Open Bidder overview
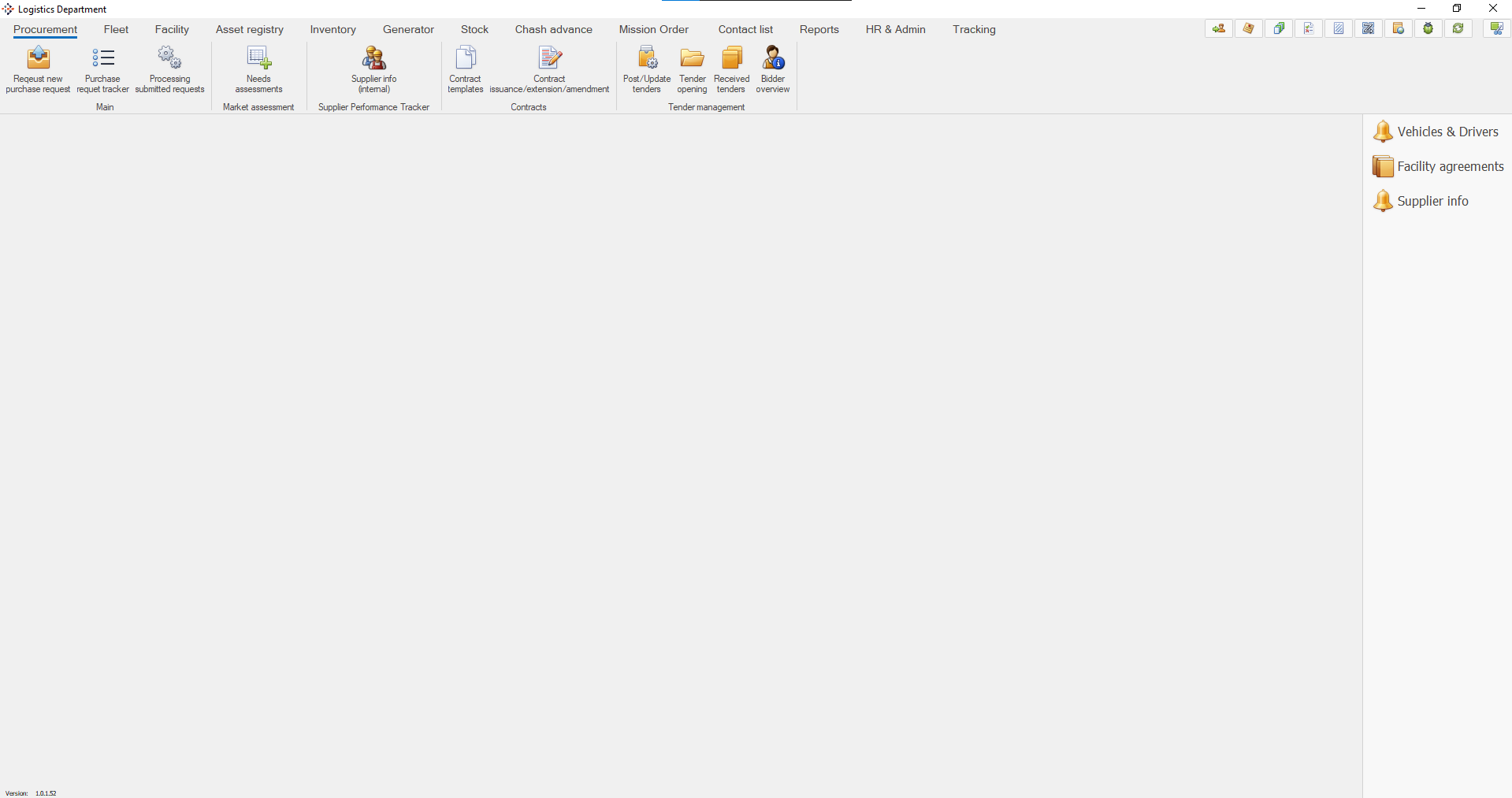The width and height of the screenshot is (1512, 798). pyautogui.click(x=773, y=59)
